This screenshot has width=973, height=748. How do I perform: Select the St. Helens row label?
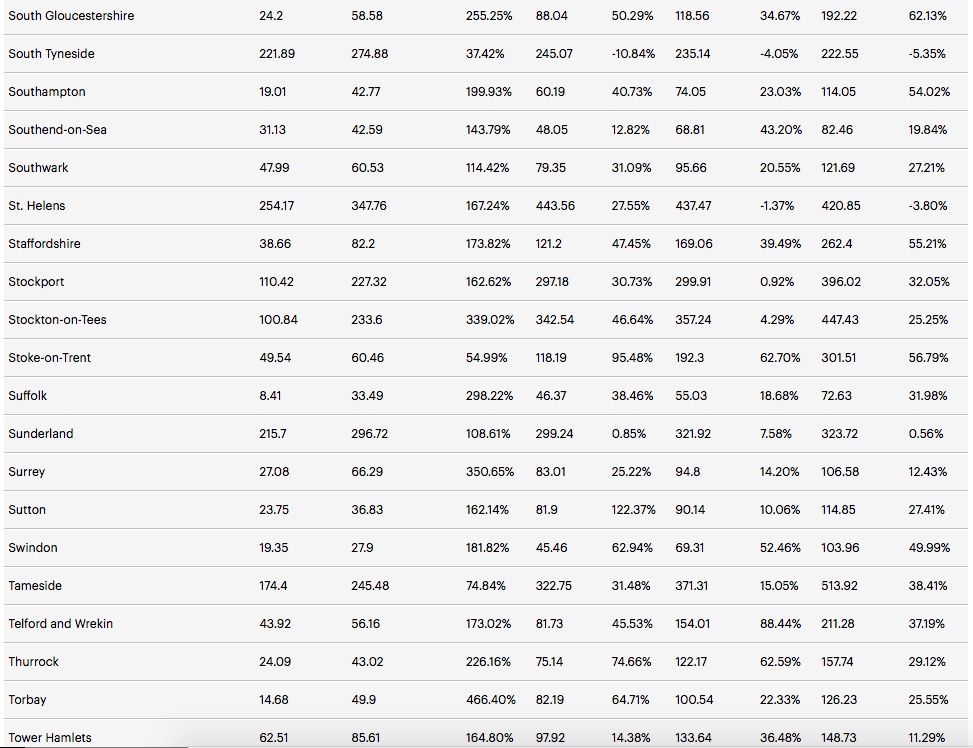[x=36, y=206]
